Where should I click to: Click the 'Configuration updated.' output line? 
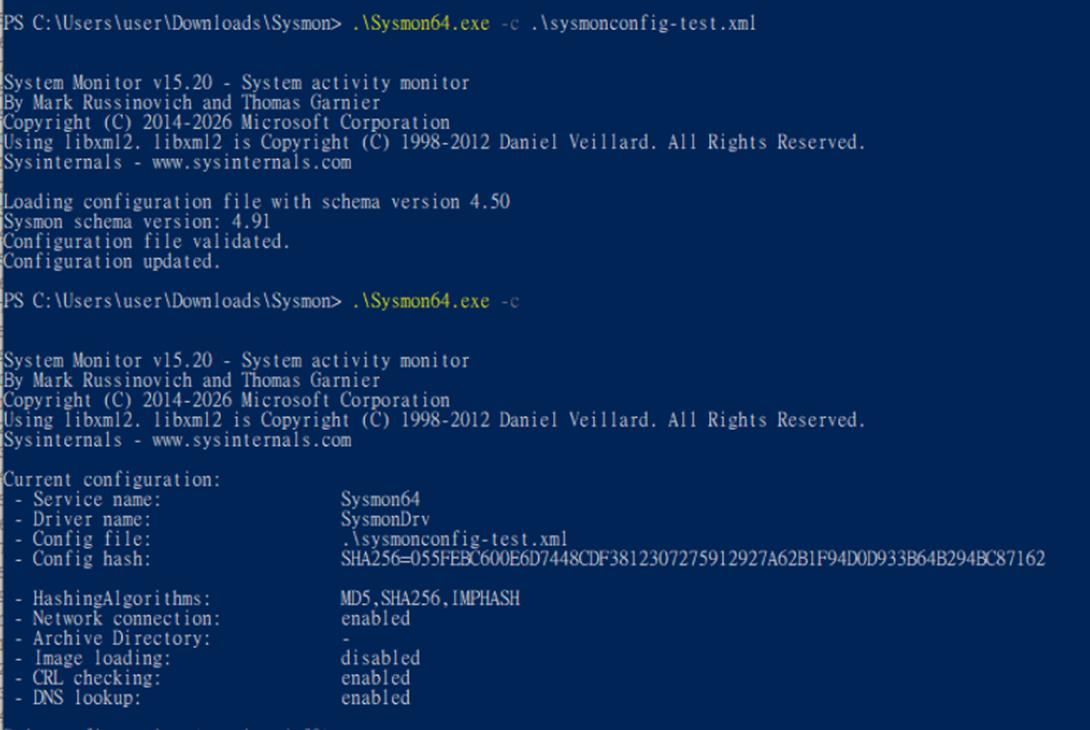(112, 261)
